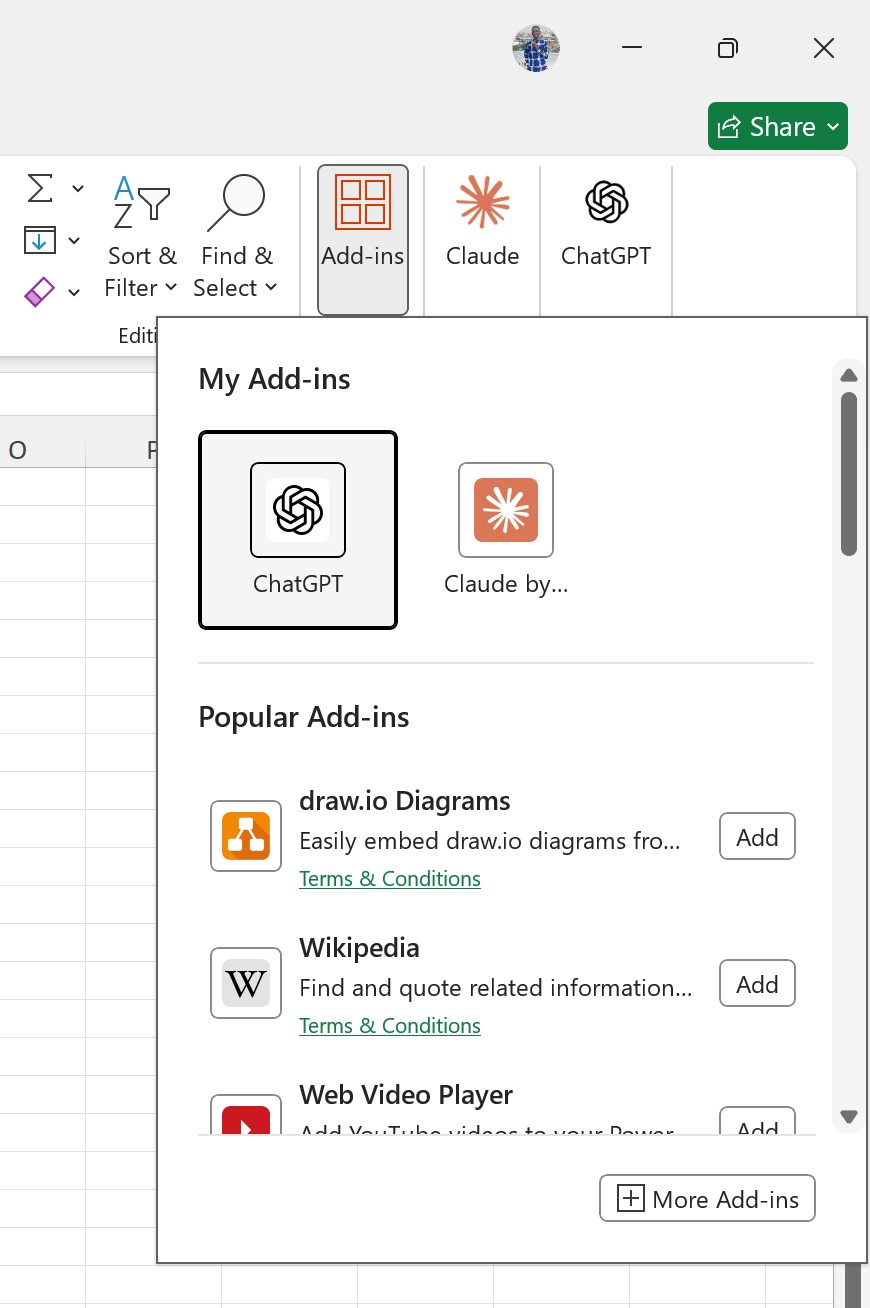Click the Wikipedia add-in icon
The height and width of the screenshot is (1308, 870).
246,983
